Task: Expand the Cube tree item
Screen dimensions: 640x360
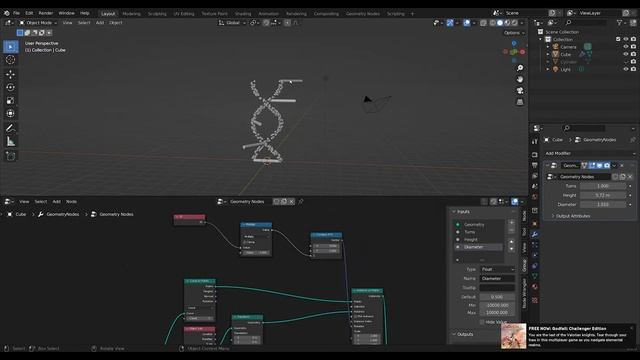Action: coord(548,54)
